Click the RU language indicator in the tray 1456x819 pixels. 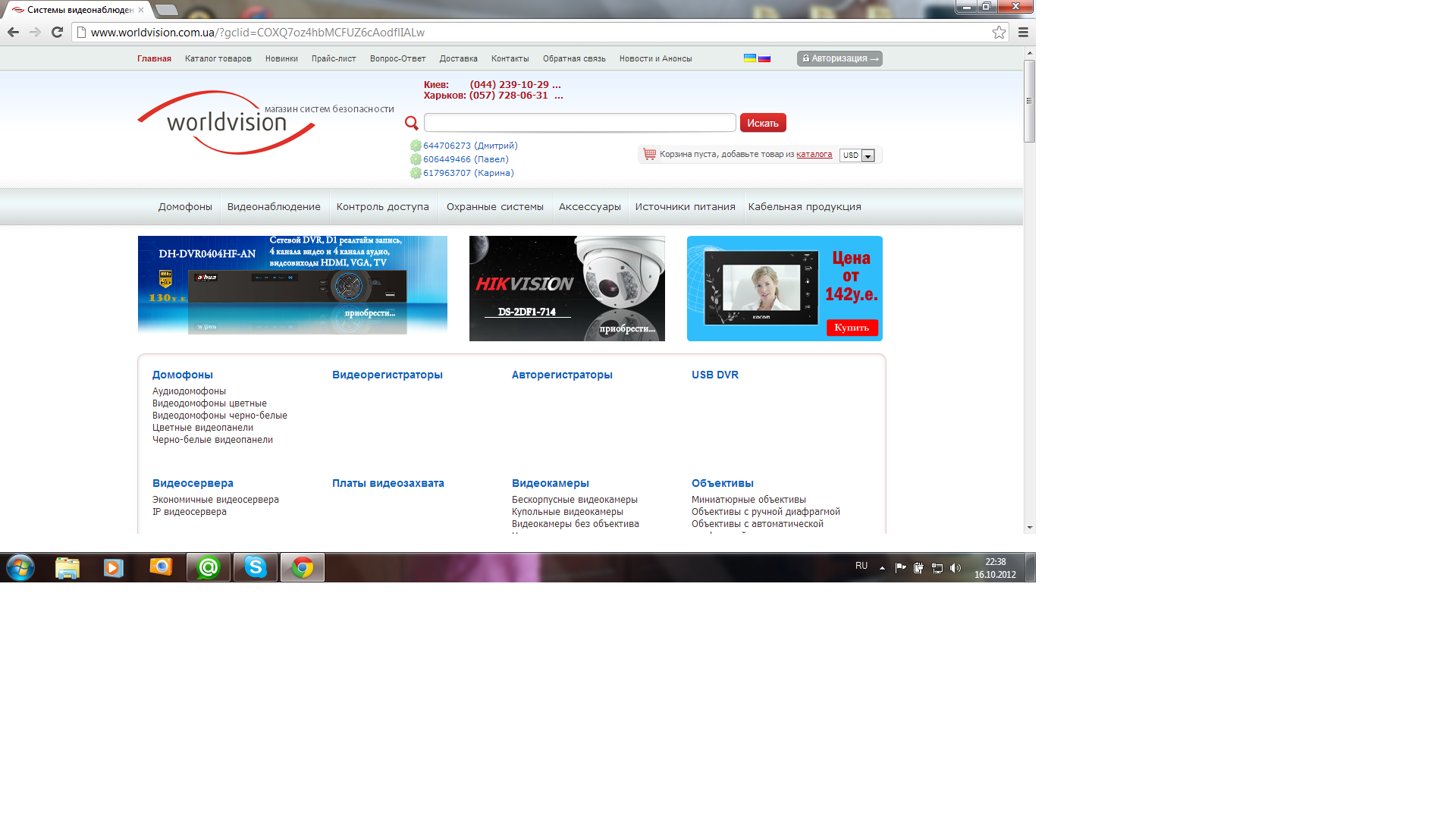861,566
